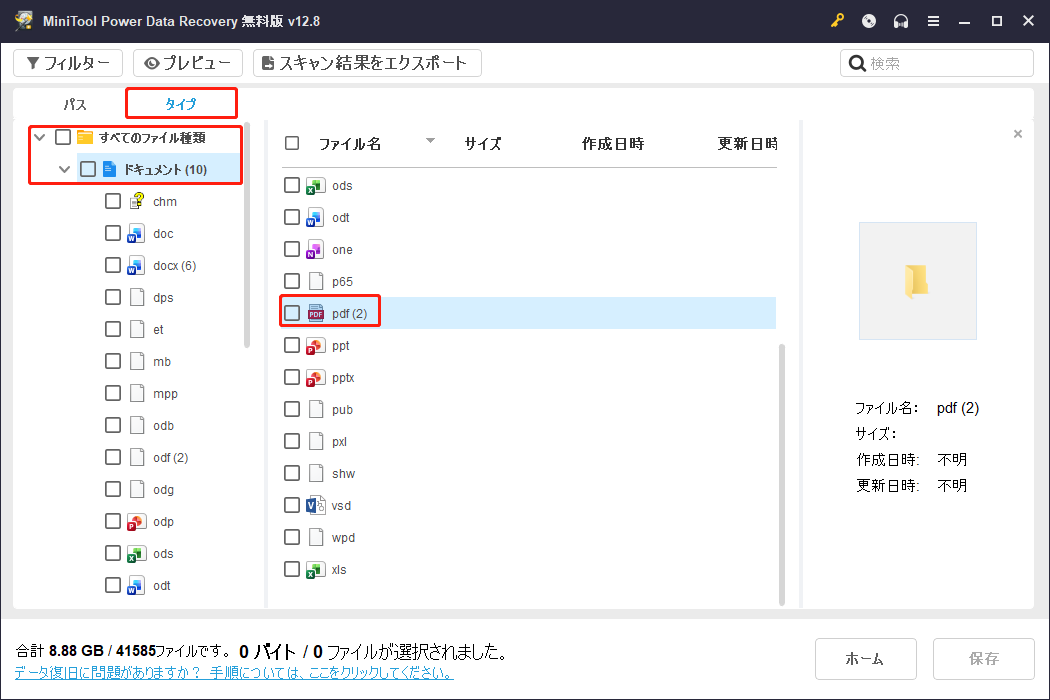This screenshot has width=1050, height=700.
Task: Select the PDF file type icon
Action: point(314,311)
